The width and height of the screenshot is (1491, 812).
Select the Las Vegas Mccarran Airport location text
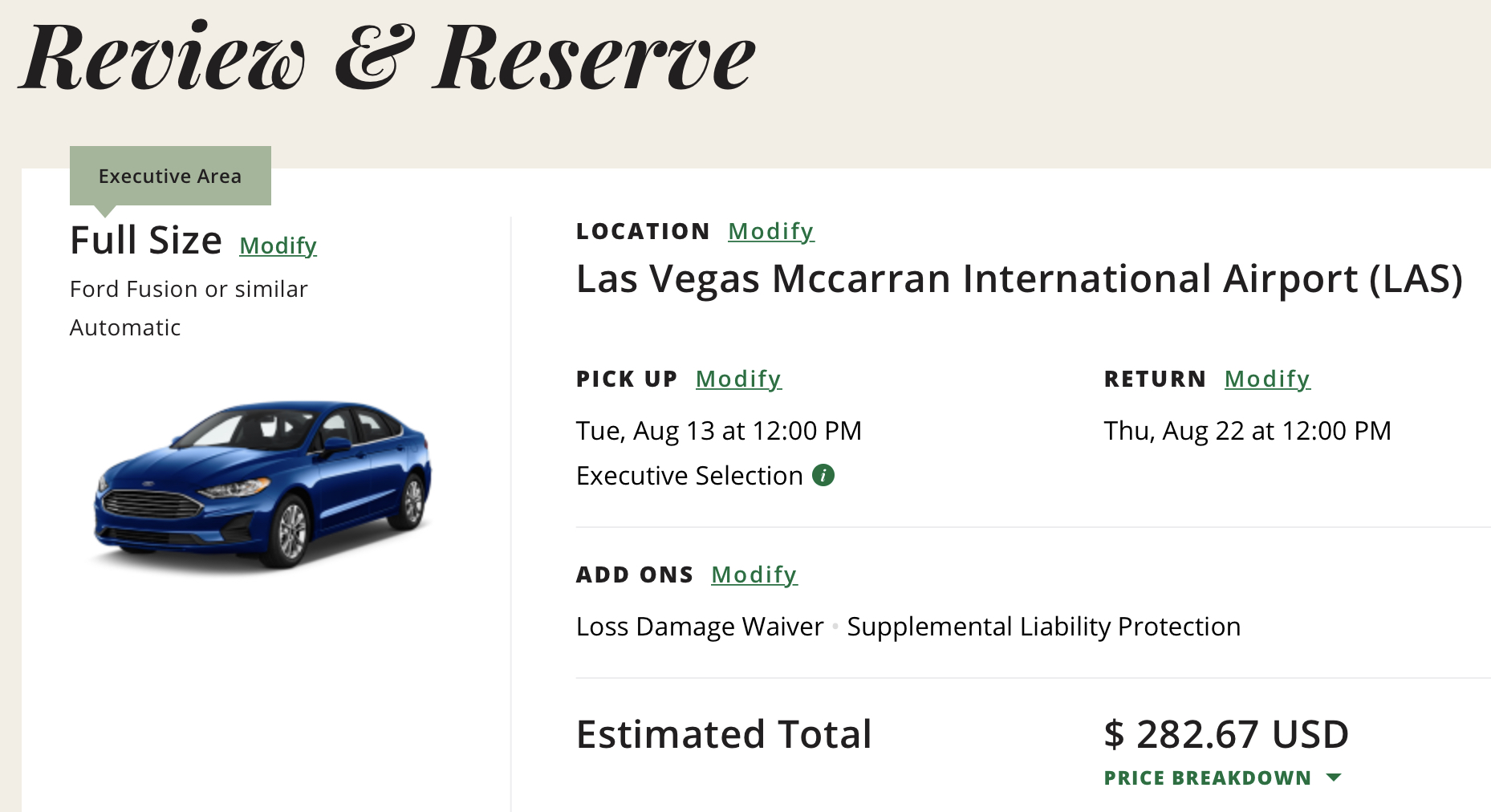click(1019, 279)
